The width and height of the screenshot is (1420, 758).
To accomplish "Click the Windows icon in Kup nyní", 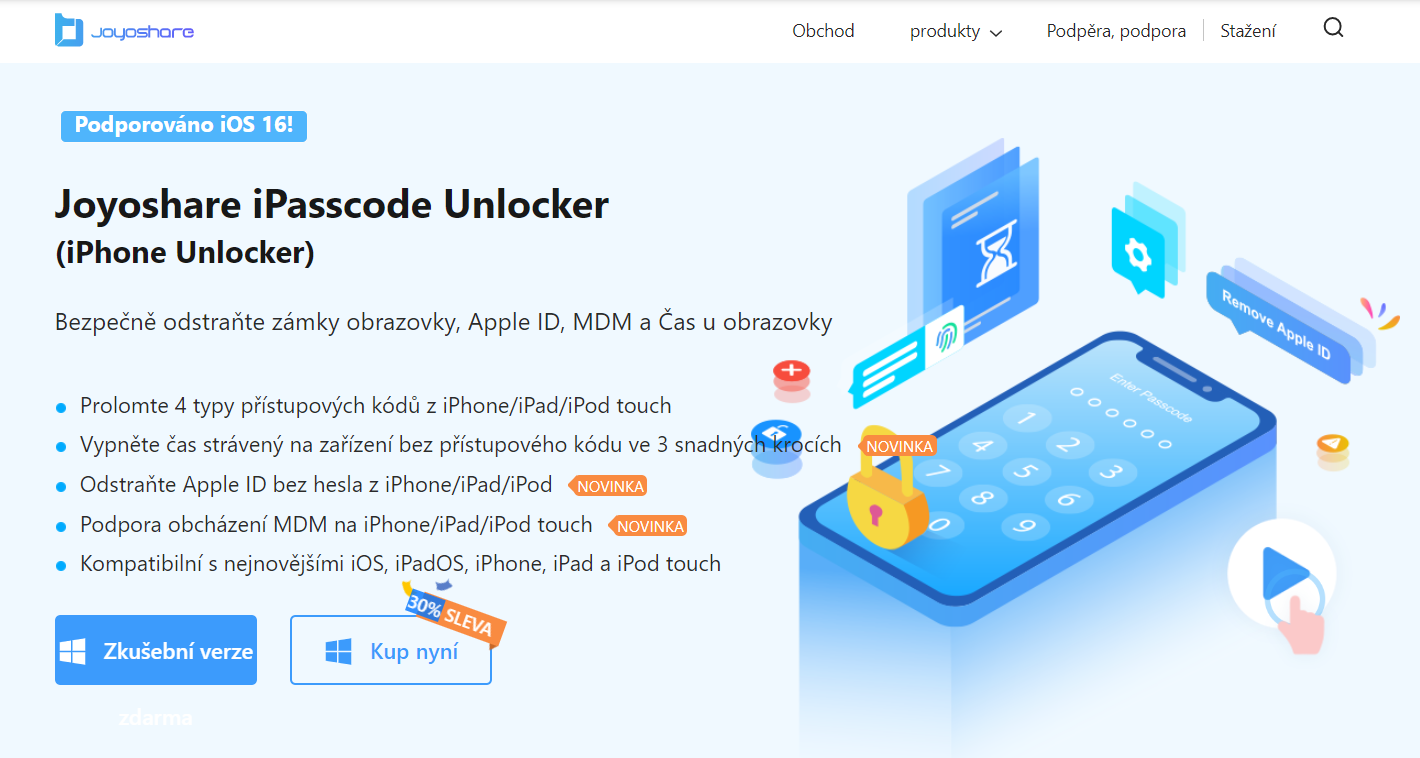I will tap(339, 652).
